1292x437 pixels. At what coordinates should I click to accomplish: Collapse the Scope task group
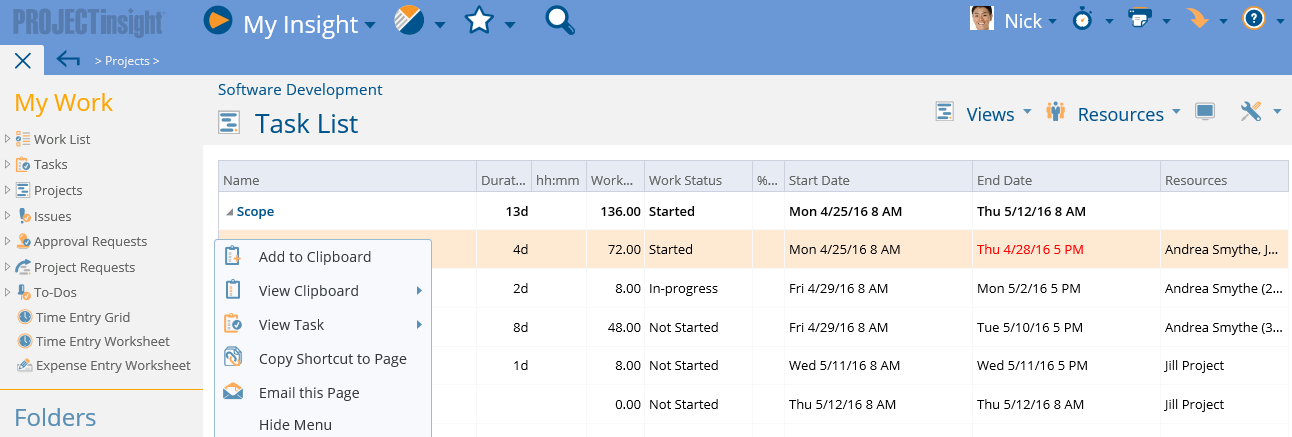click(229, 212)
